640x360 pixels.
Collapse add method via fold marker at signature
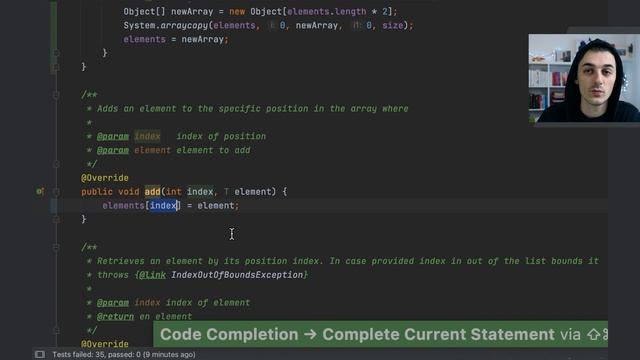(56, 192)
